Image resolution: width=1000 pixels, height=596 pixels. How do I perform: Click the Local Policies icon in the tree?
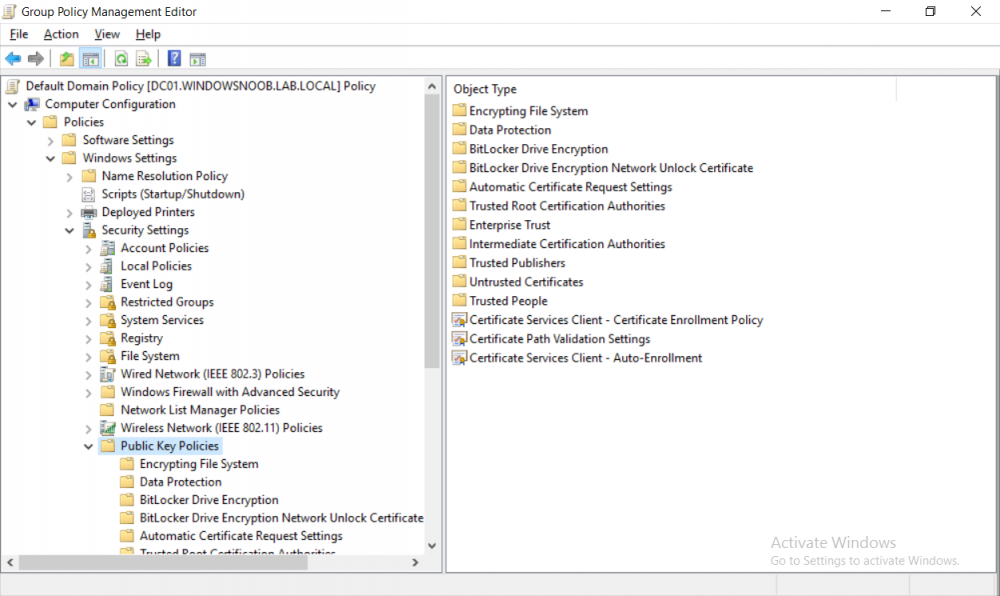(x=108, y=266)
